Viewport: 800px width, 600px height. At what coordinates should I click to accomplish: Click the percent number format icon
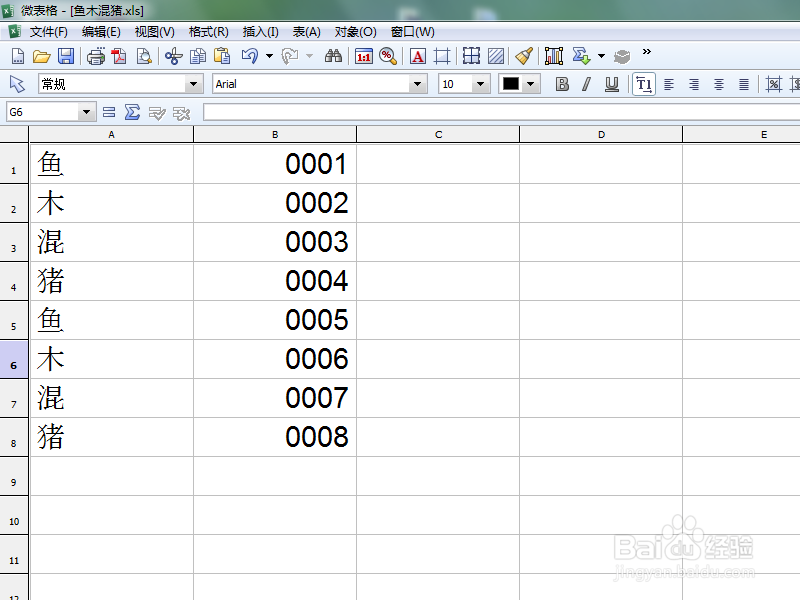773,84
